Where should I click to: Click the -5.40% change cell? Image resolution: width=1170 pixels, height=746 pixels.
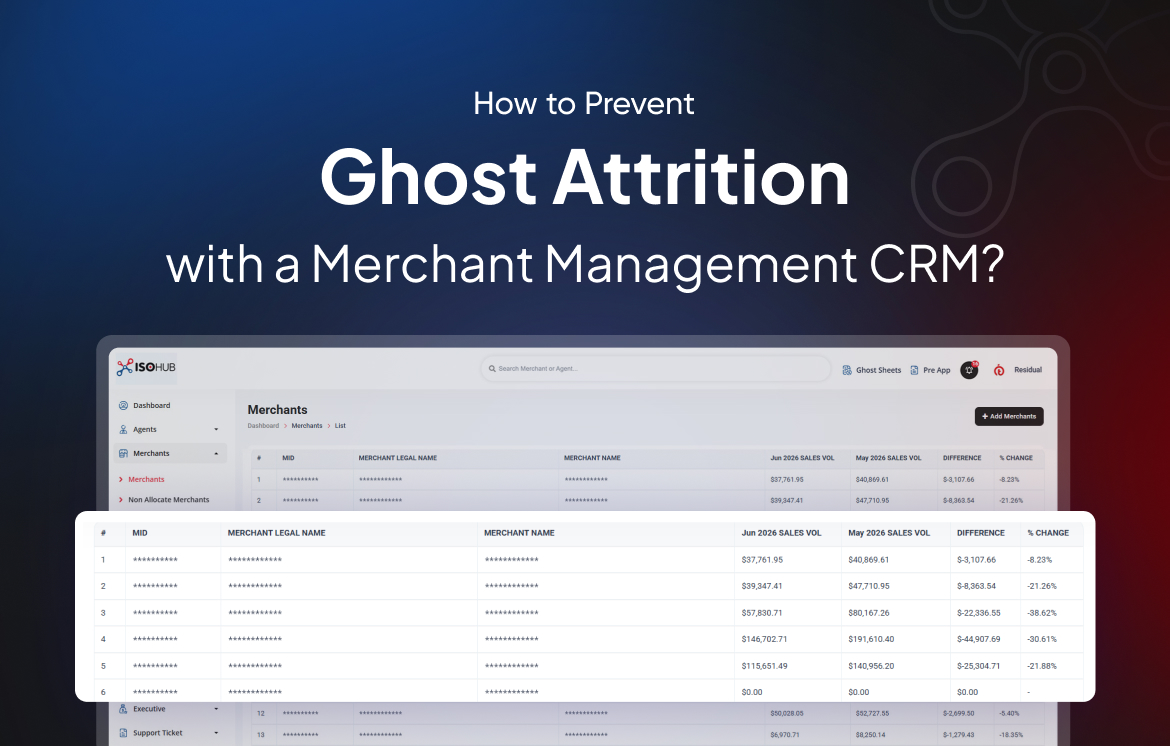click(x=1010, y=713)
